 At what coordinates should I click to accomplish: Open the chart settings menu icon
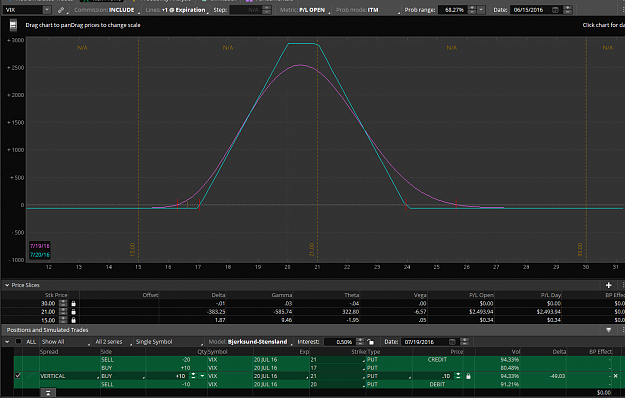[x=13, y=25]
